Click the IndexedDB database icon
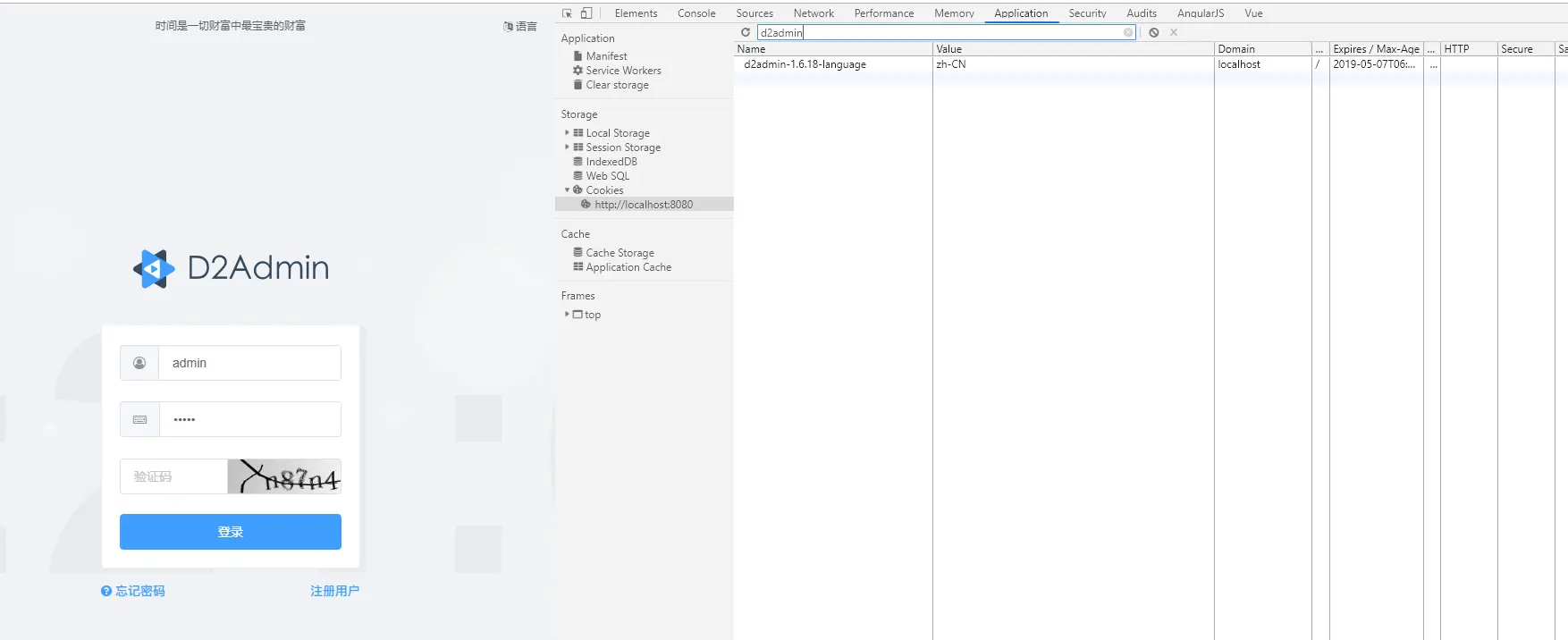The image size is (1568, 640). click(x=577, y=161)
